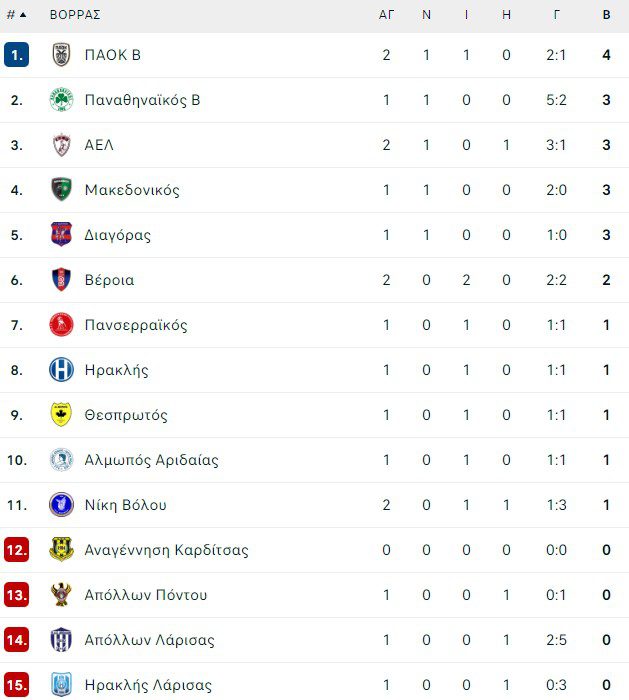Click the Πανσερραϊκός team crest
The image size is (629, 700).
(x=61, y=325)
